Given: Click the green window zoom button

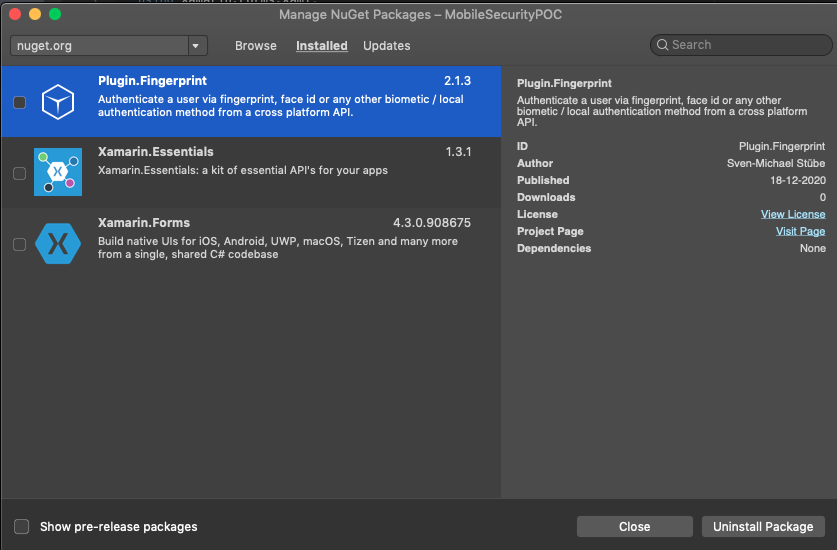Looking at the screenshot, I should pyautogui.click(x=55, y=14).
